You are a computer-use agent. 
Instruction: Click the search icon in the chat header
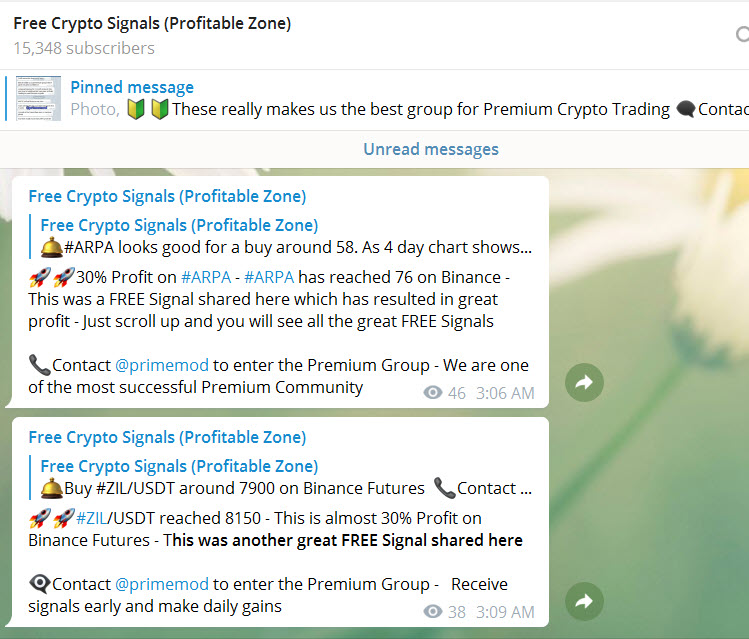tap(741, 34)
